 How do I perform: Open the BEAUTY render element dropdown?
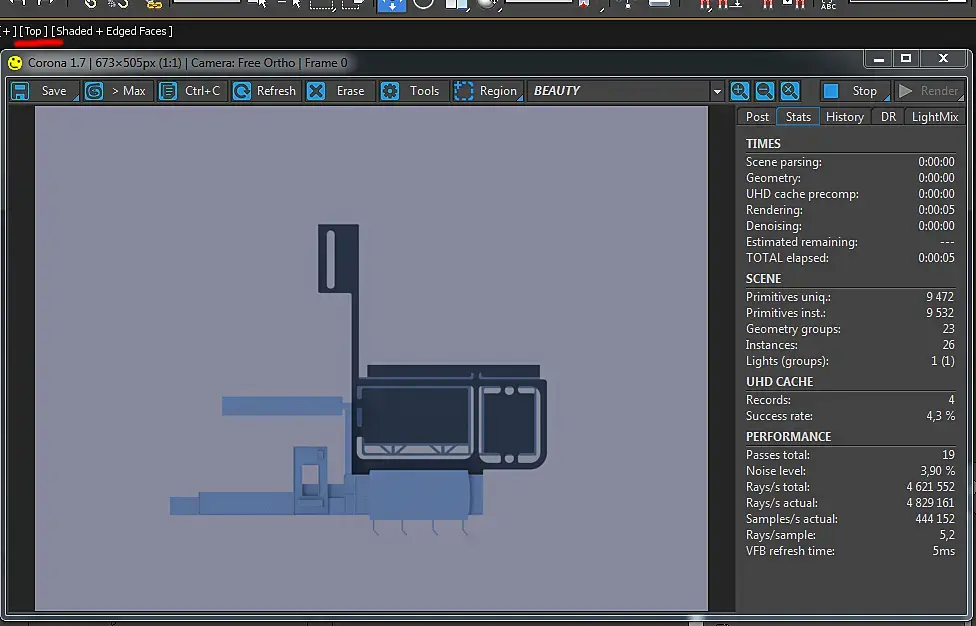[x=716, y=91]
